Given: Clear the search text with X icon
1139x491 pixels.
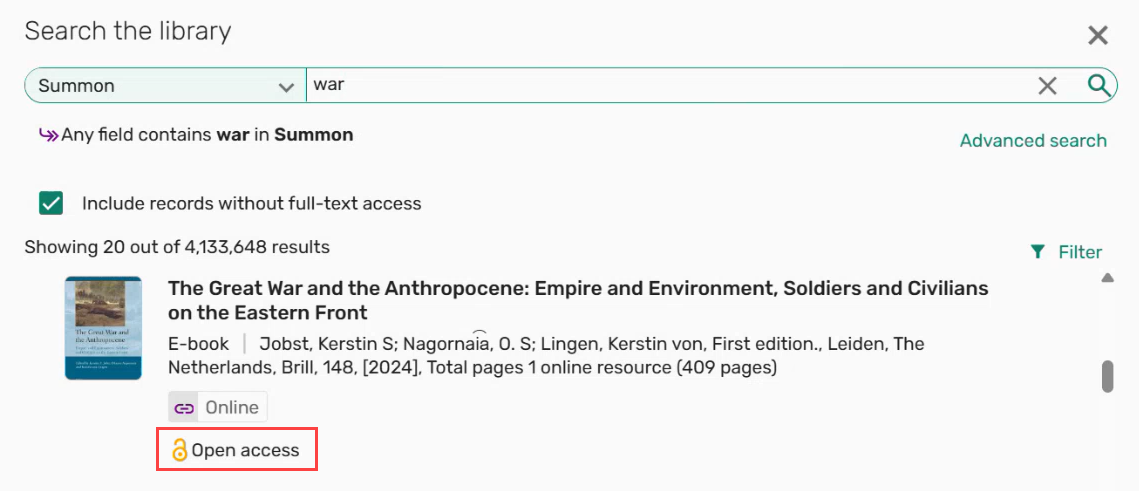Looking at the screenshot, I should pyautogui.click(x=1047, y=86).
